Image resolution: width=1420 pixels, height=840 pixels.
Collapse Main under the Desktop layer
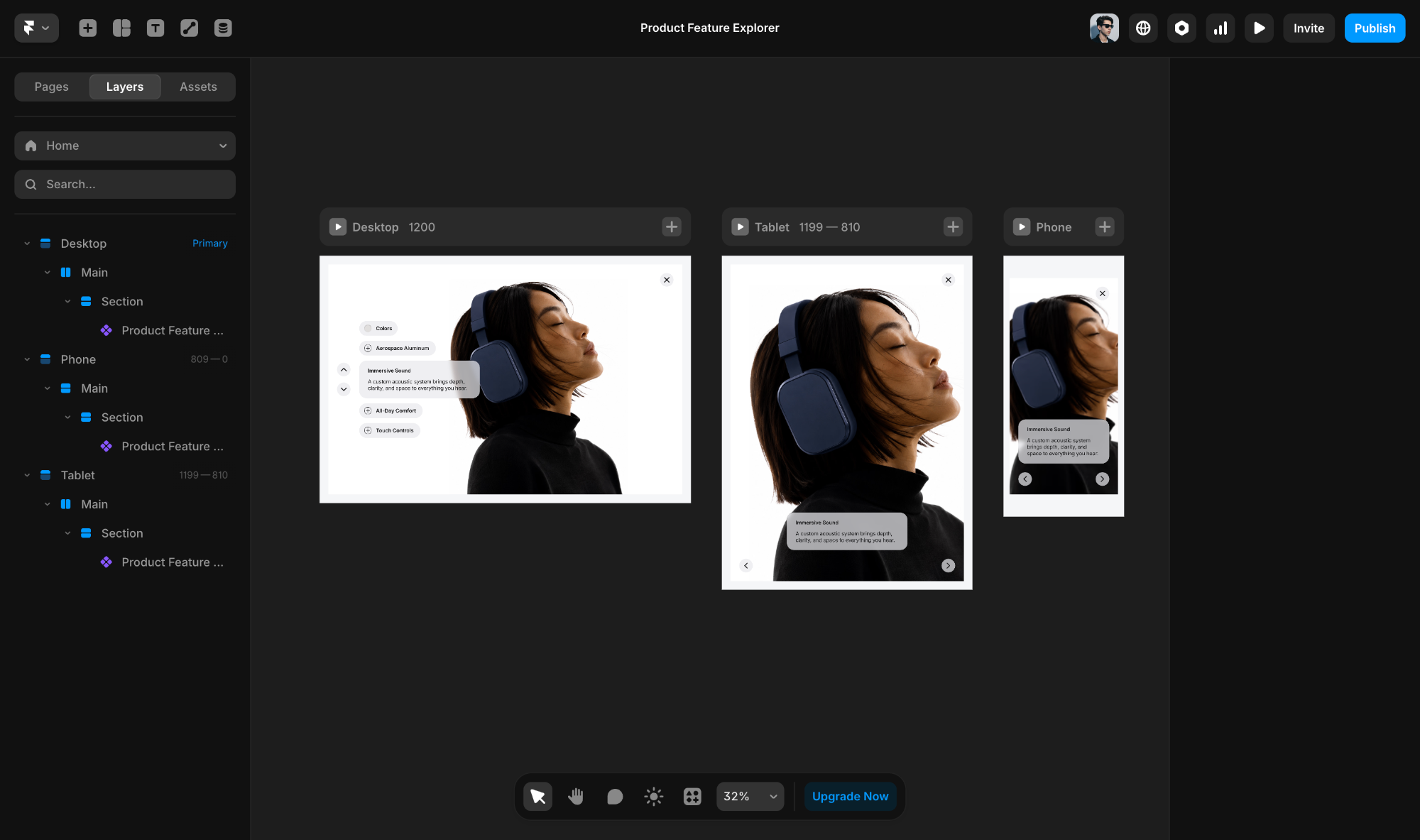(x=48, y=273)
